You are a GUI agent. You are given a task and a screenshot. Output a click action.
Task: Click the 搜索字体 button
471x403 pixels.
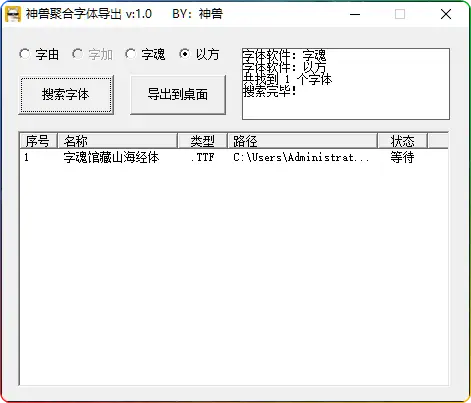coord(66,95)
